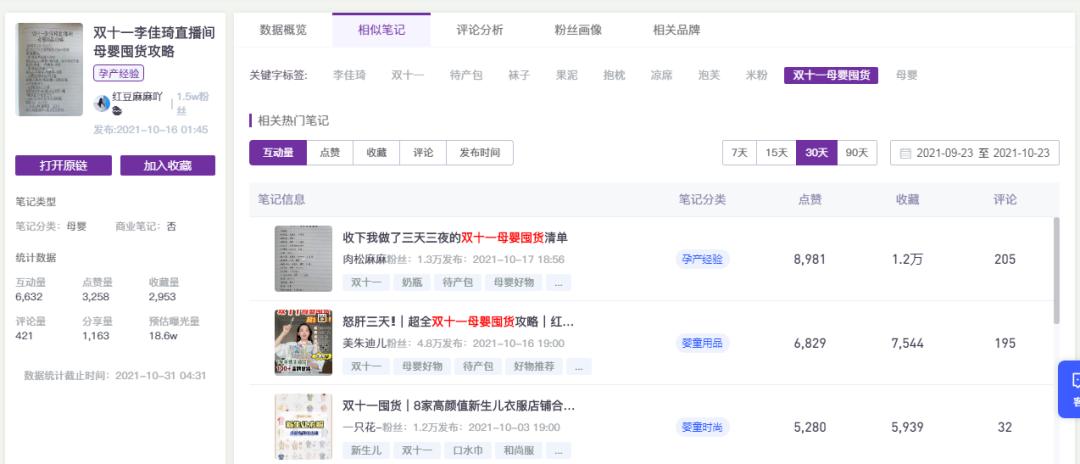The height and width of the screenshot is (464, 1080).
Task: Click the notes list vertical scrollbar
Action: coord(1057,271)
